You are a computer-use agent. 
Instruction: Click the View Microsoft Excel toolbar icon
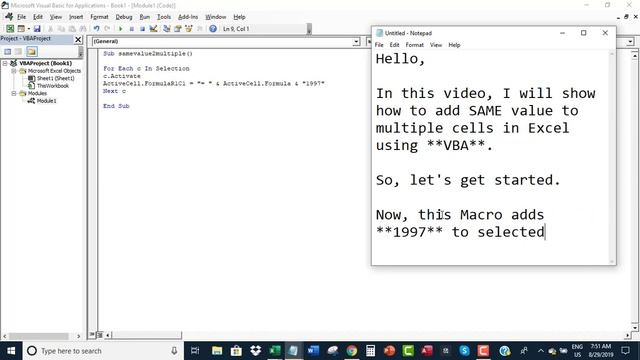[10, 29]
